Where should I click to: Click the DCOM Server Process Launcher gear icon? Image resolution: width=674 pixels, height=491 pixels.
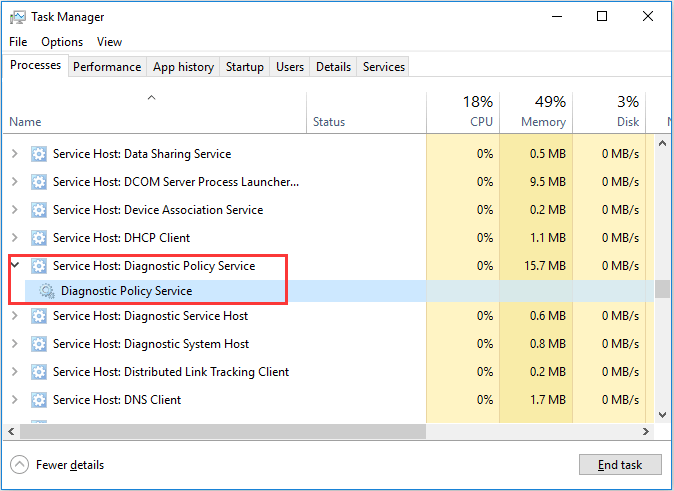point(39,182)
